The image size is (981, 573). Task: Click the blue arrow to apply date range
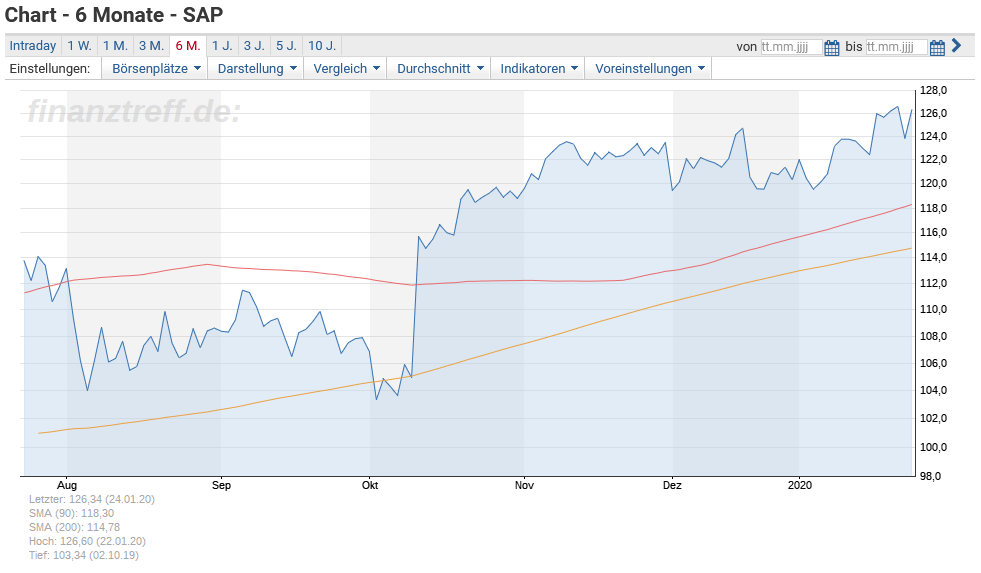pos(956,45)
